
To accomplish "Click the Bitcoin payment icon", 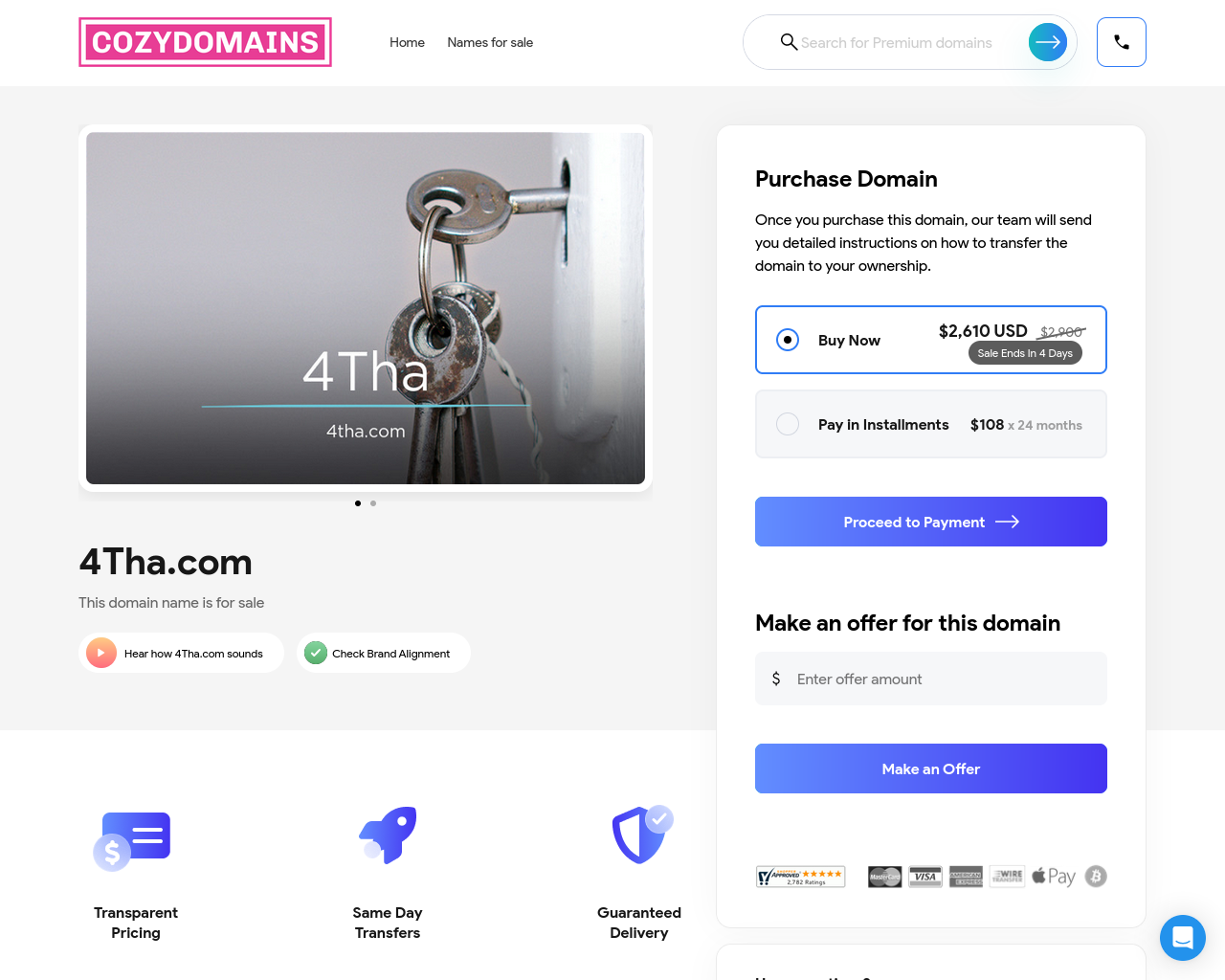I will pyautogui.click(x=1096, y=876).
